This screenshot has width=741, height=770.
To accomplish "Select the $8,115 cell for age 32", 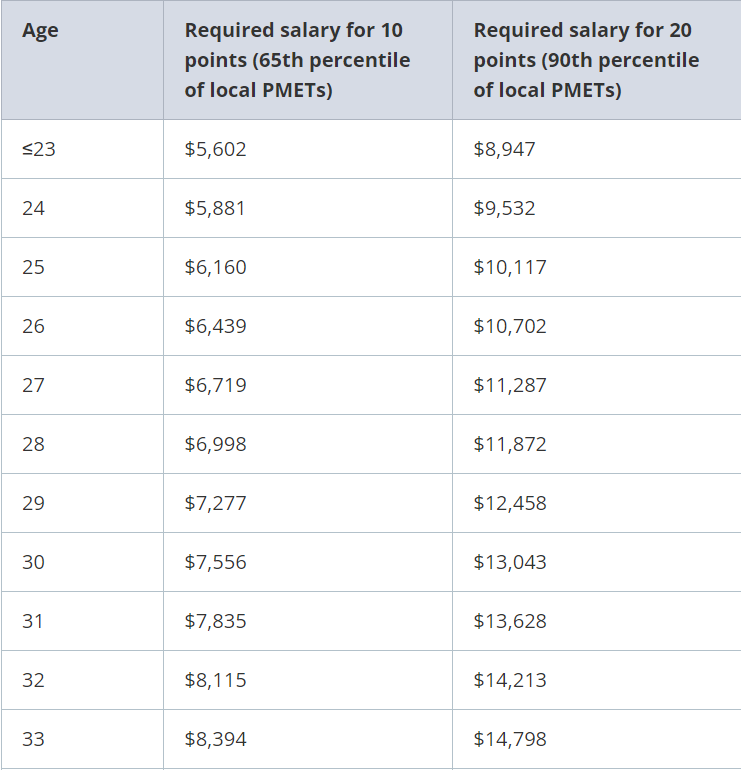I will tap(308, 680).
